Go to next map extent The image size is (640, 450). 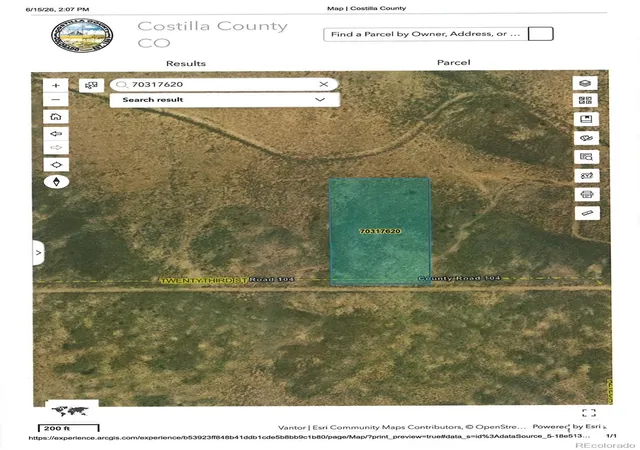(x=56, y=147)
